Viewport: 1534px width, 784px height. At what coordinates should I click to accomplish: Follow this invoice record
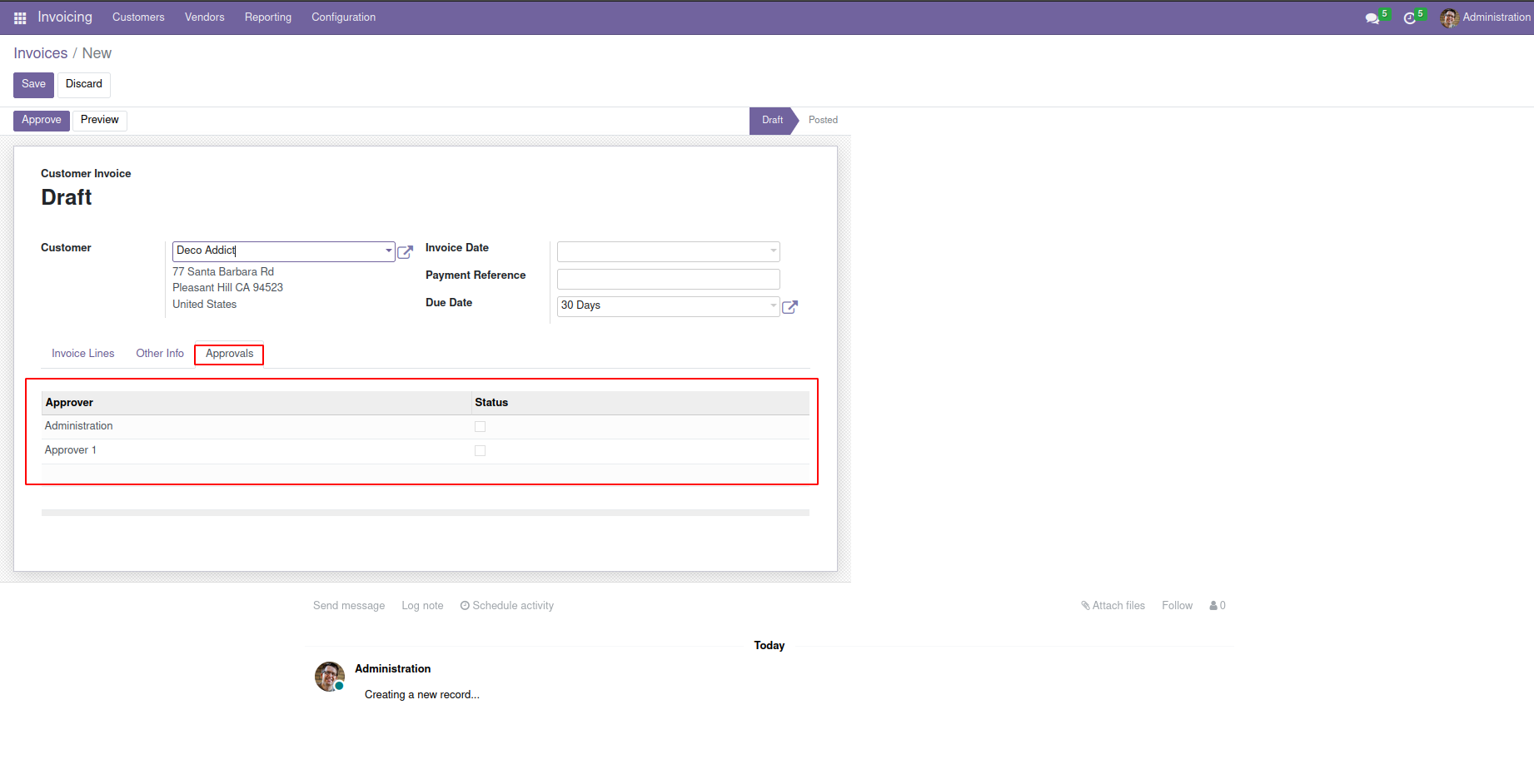(x=1177, y=606)
